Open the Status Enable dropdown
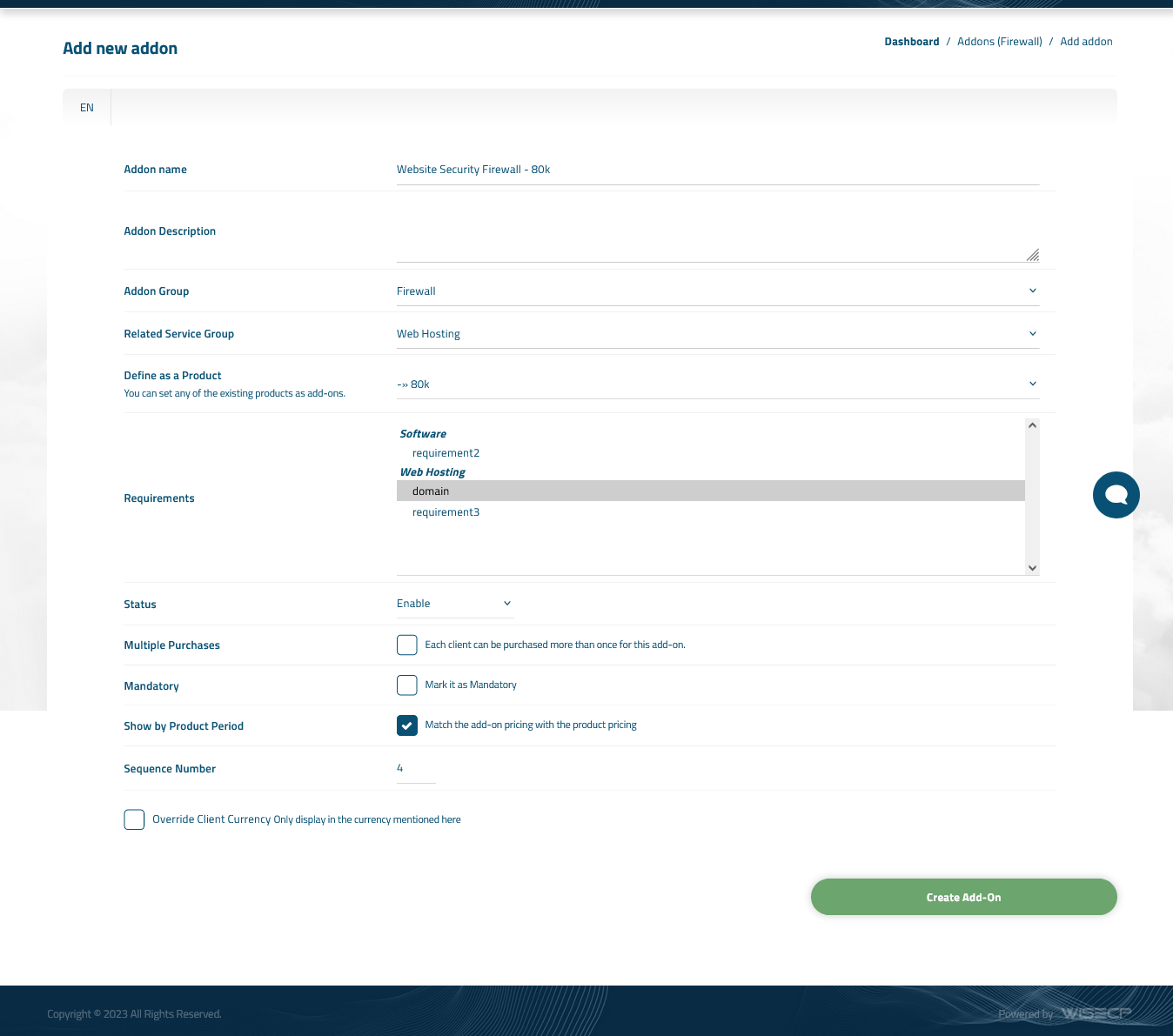 [455, 604]
